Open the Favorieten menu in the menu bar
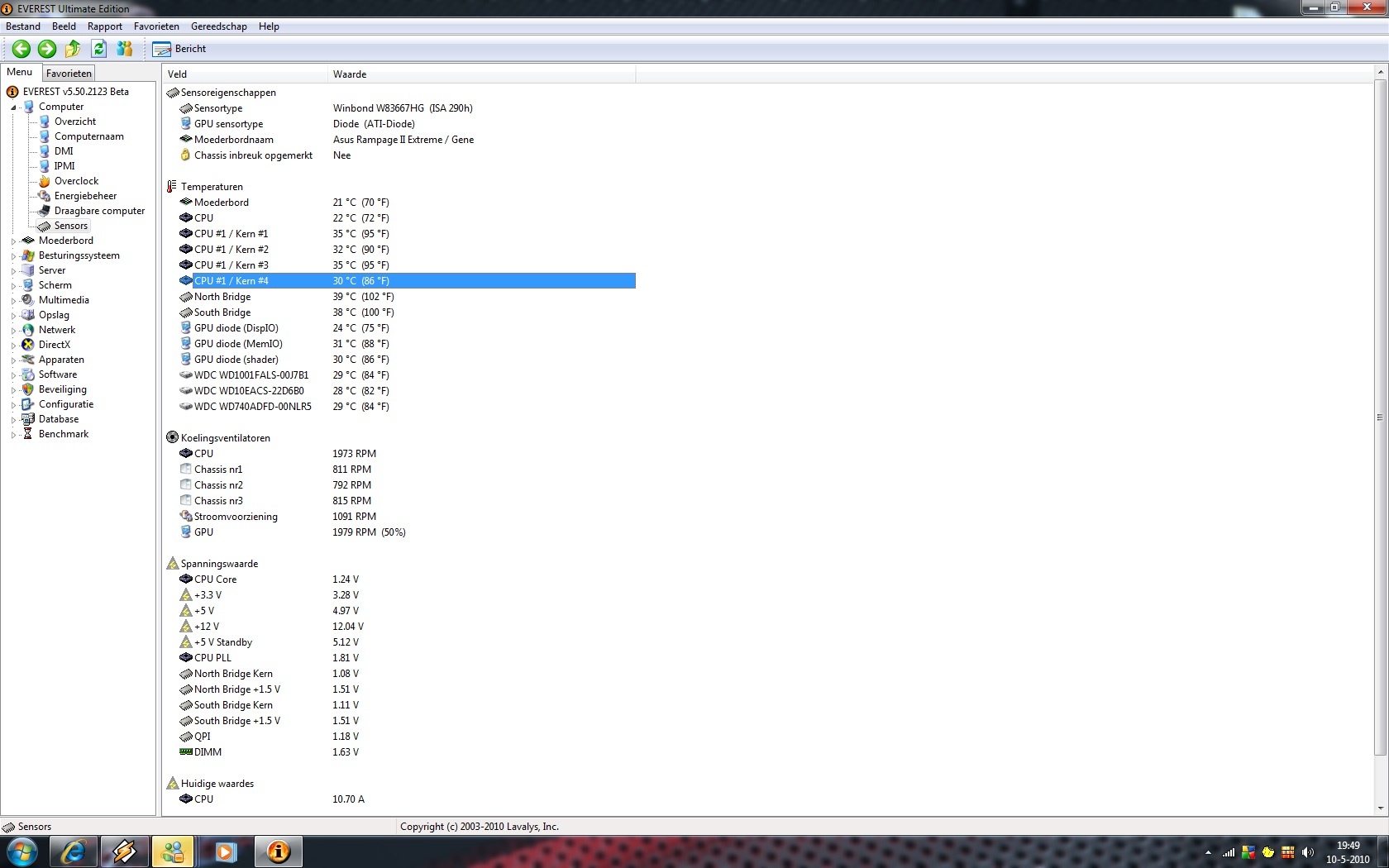Screen dimensions: 1389x868 click(x=156, y=26)
